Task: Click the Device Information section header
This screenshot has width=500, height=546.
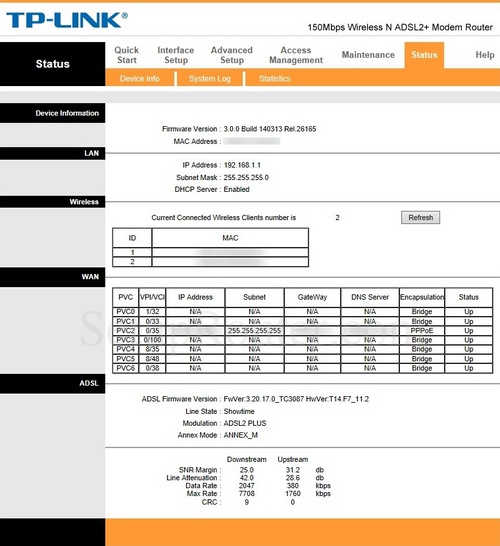Action: click(53, 113)
